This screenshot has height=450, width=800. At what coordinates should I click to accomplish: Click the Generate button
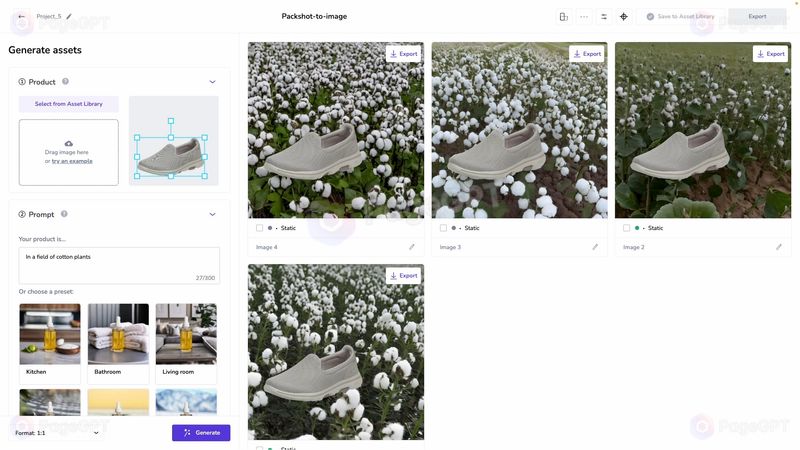coord(201,433)
